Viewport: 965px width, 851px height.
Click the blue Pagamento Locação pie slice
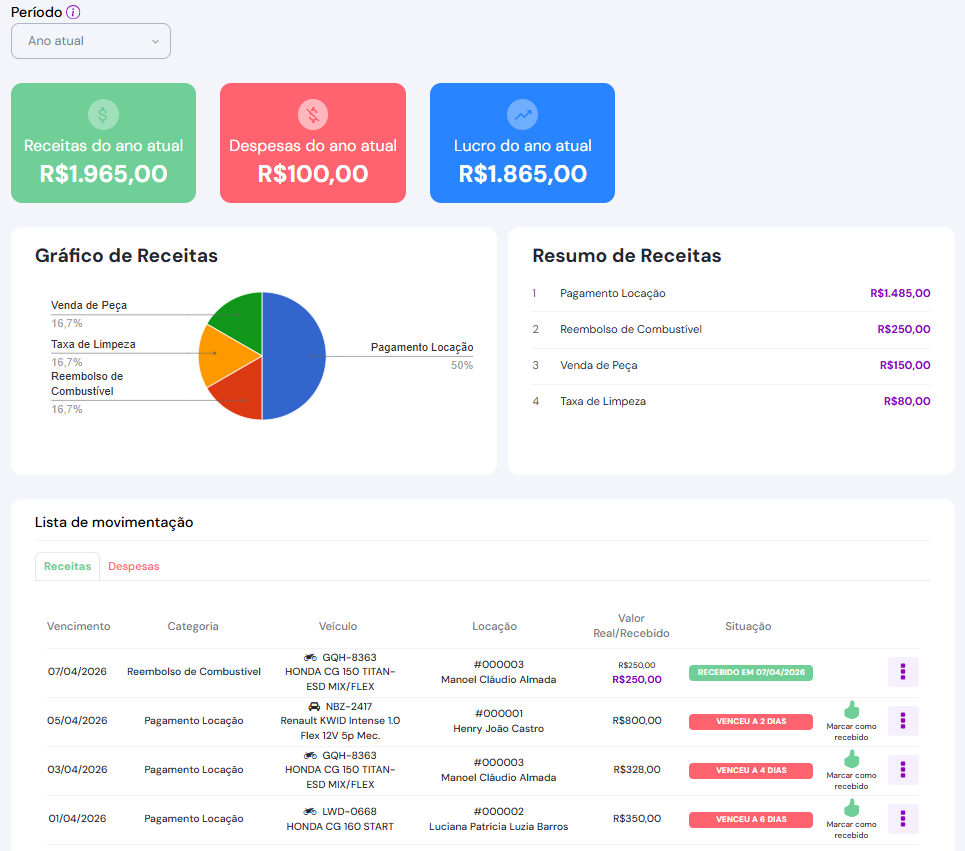[295, 356]
